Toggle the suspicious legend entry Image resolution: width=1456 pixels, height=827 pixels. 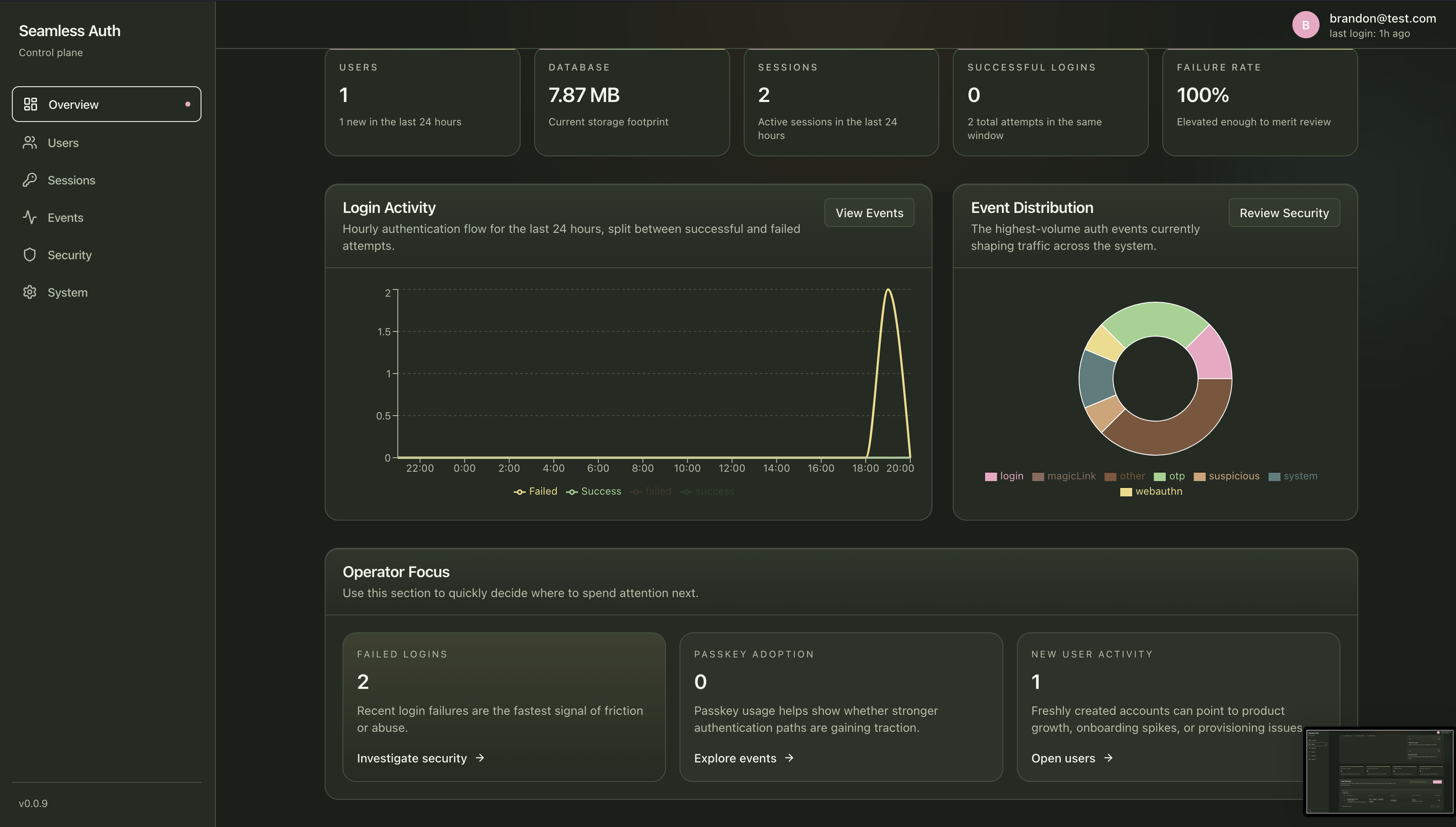click(1226, 476)
